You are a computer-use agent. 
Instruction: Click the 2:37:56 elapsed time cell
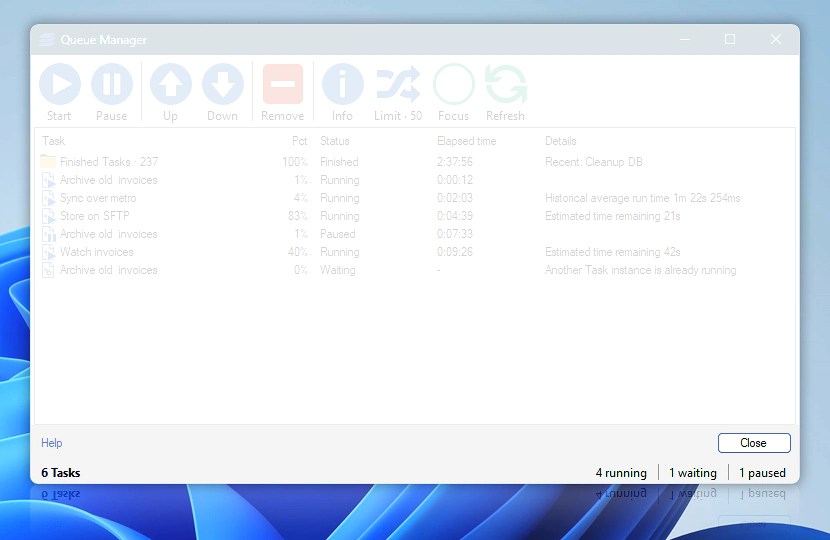pos(455,161)
